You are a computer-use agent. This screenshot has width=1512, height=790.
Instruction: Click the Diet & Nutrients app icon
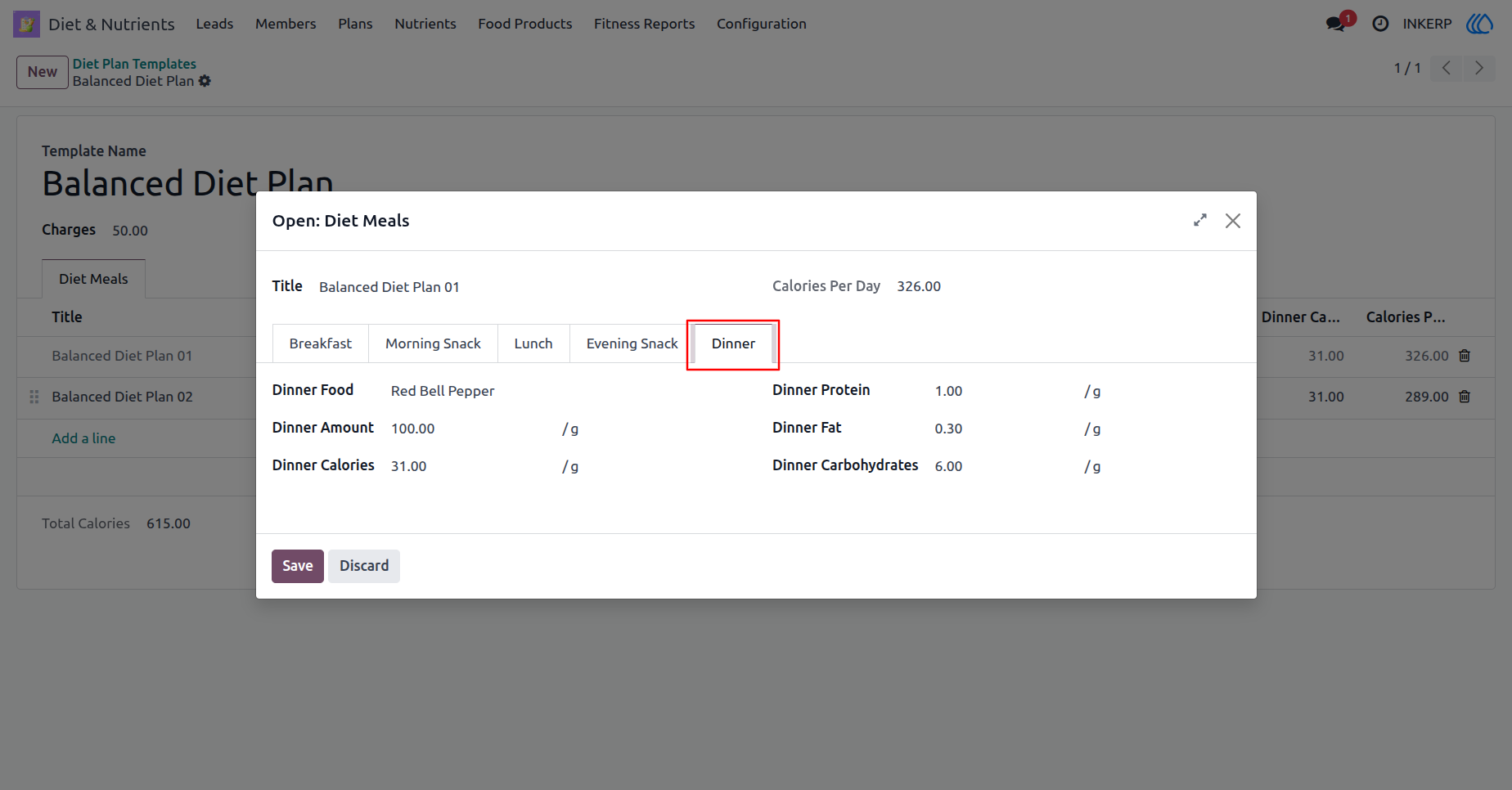tap(26, 24)
